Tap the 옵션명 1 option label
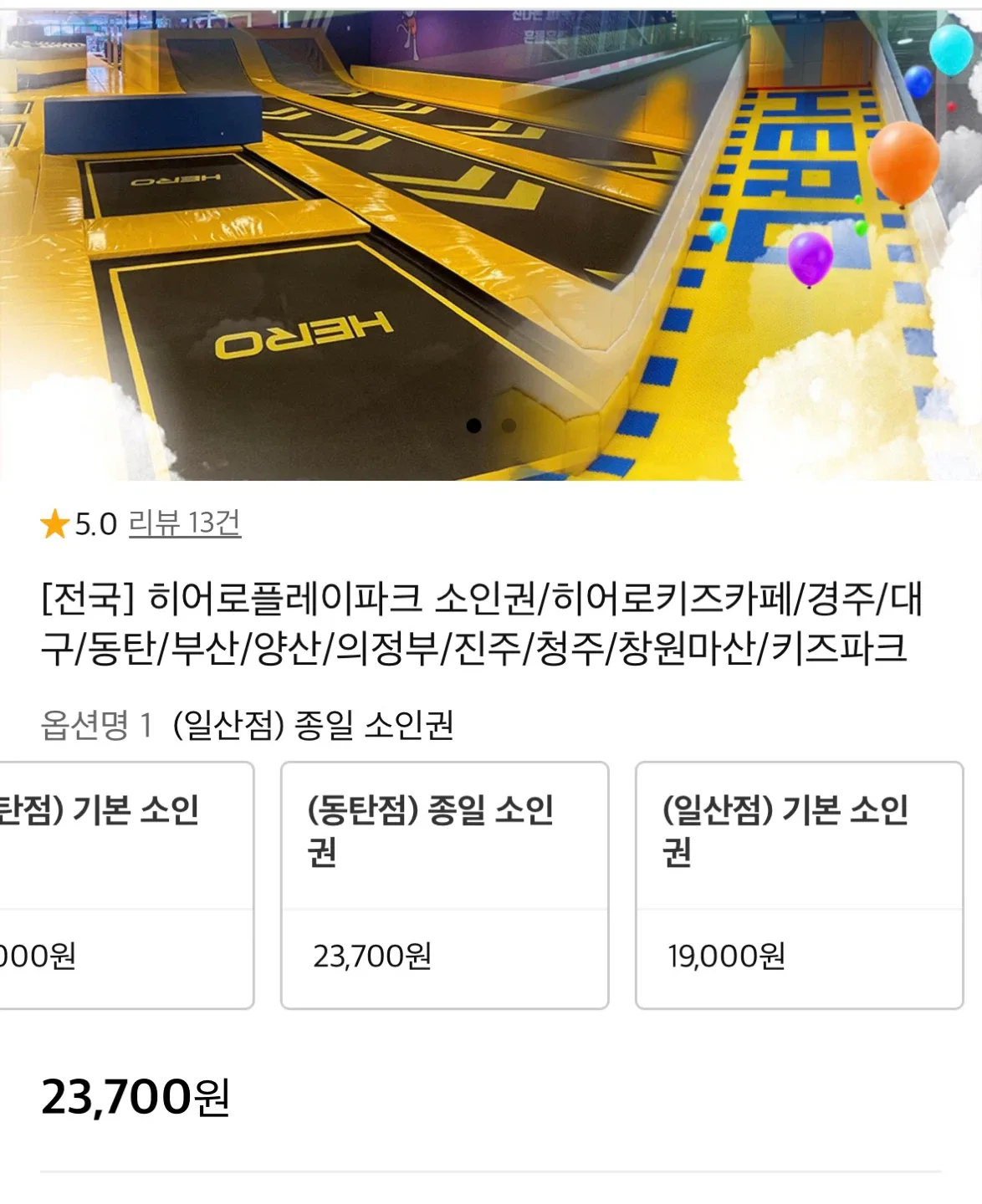 pos(96,724)
